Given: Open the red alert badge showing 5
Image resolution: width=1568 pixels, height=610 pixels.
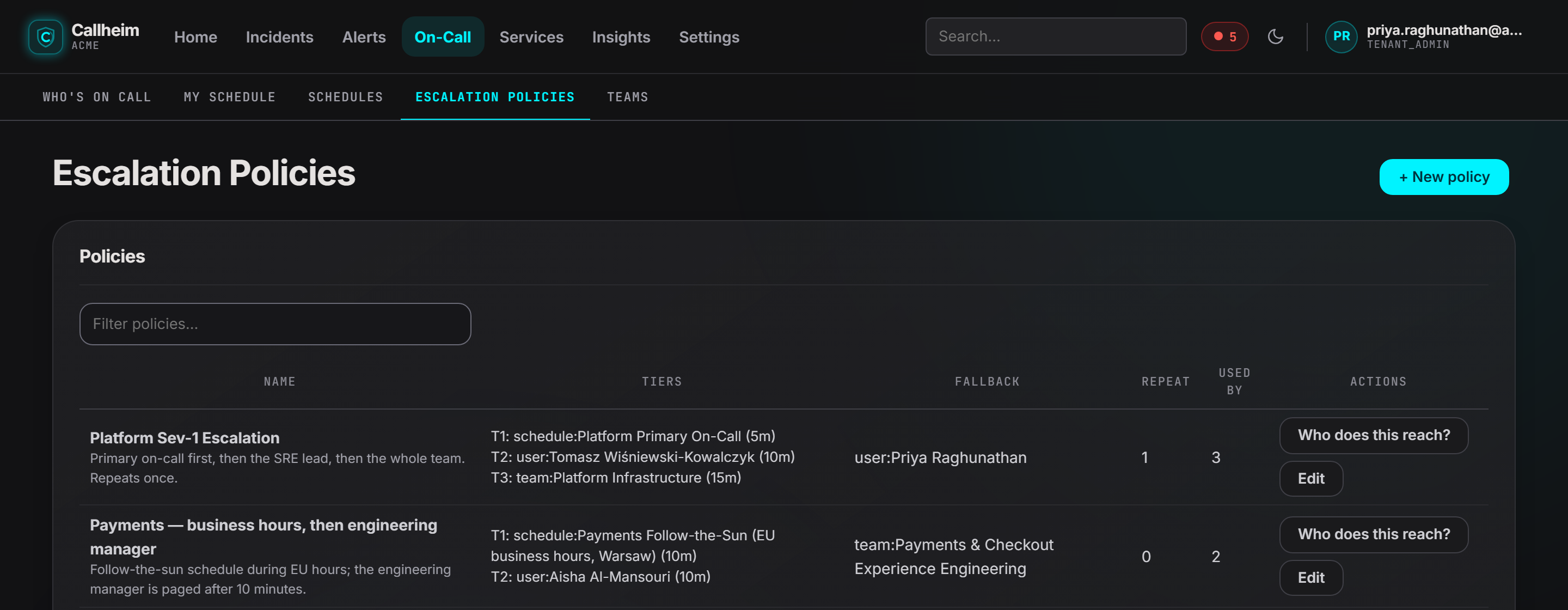Looking at the screenshot, I should 1224,37.
